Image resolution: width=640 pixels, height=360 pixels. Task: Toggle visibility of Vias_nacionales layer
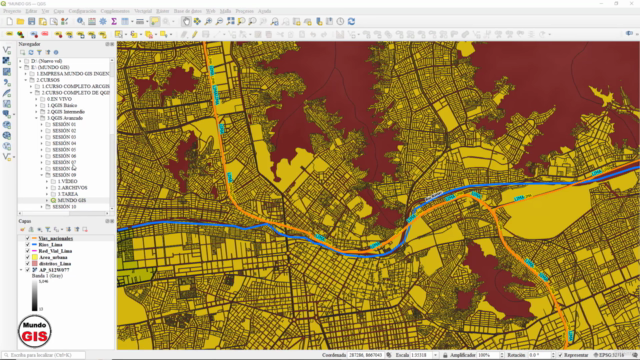(x=28, y=238)
